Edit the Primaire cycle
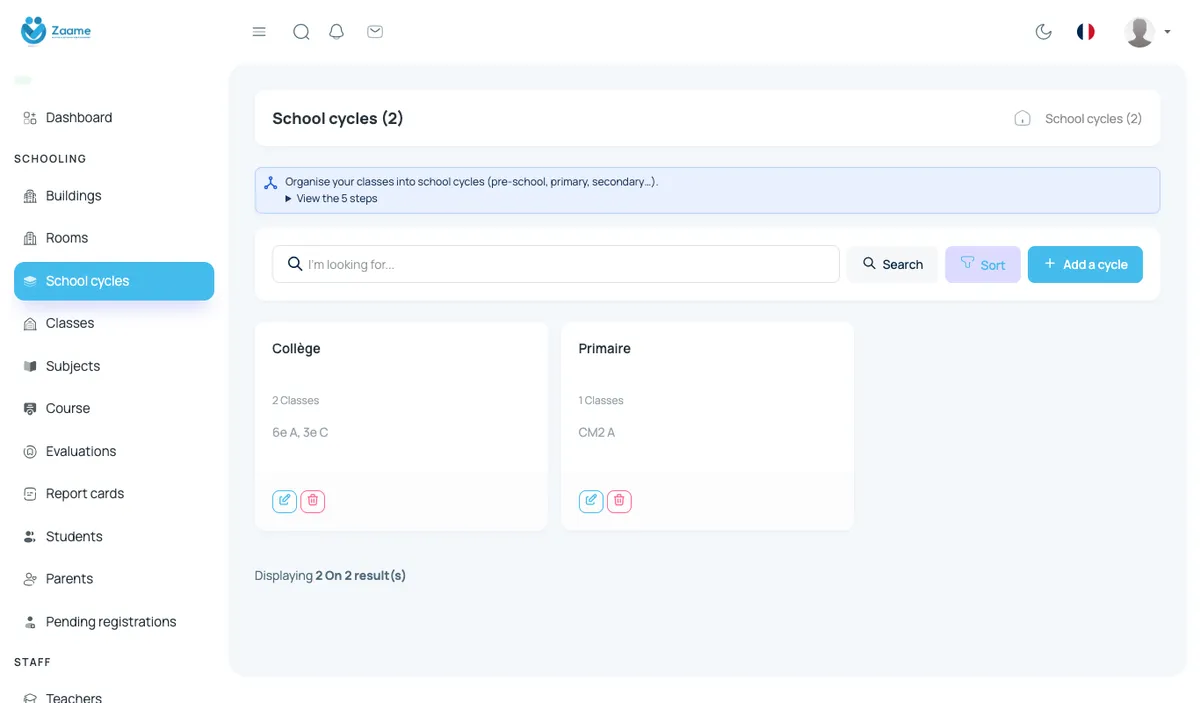This screenshot has width=1200, height=703. 591,501
